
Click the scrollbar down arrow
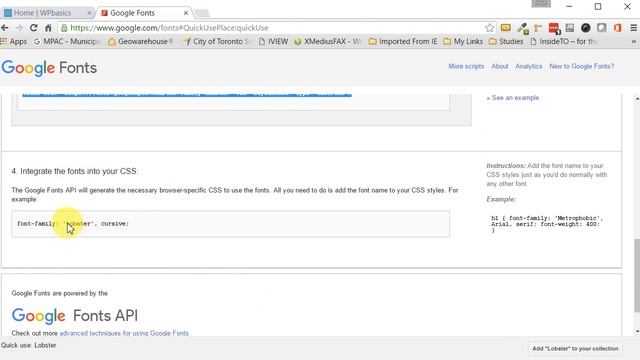(x=637, y=331)
